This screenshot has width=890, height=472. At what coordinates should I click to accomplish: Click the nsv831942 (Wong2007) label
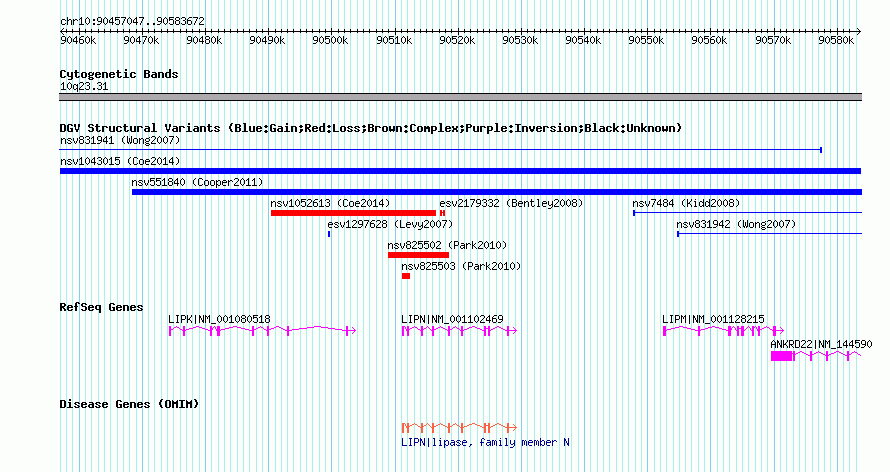[x=736, y=224]
